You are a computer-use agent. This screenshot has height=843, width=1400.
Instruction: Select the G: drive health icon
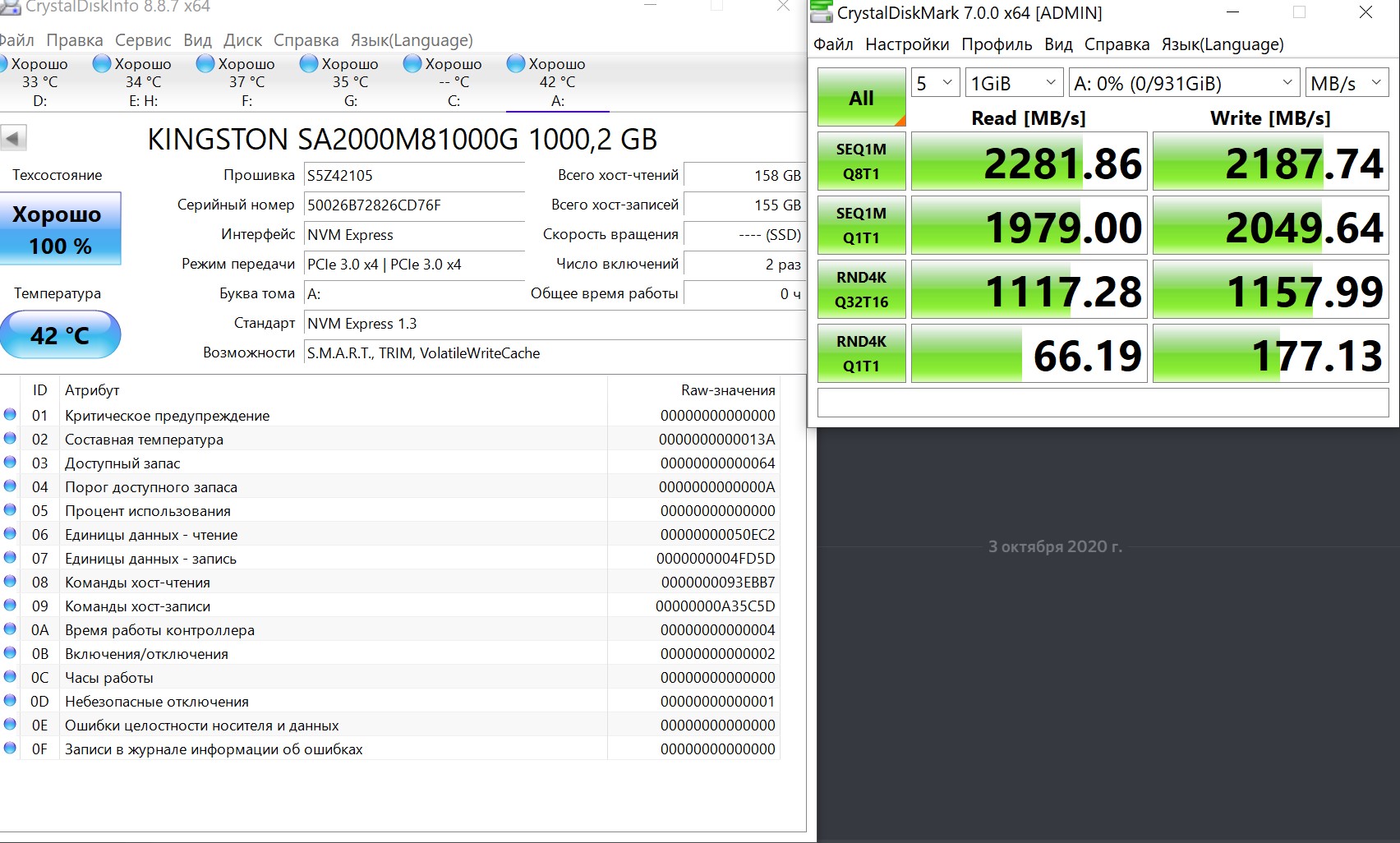(x=309, y=64)
